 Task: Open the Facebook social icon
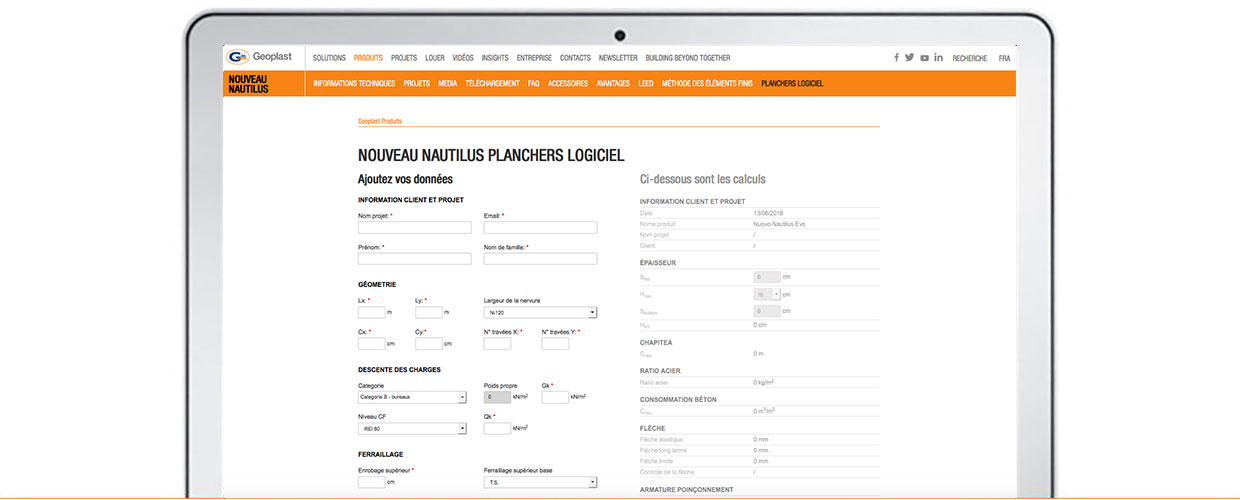tap(896, 58)
